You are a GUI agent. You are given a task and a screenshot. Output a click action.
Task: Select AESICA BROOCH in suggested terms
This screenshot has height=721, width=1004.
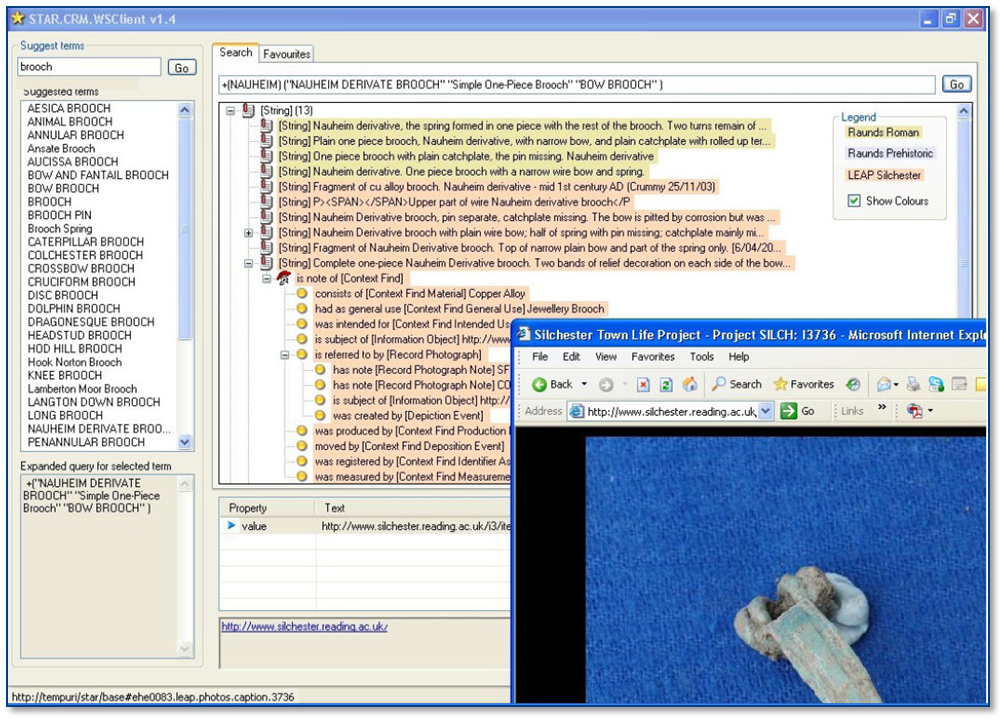coord(69,109)
